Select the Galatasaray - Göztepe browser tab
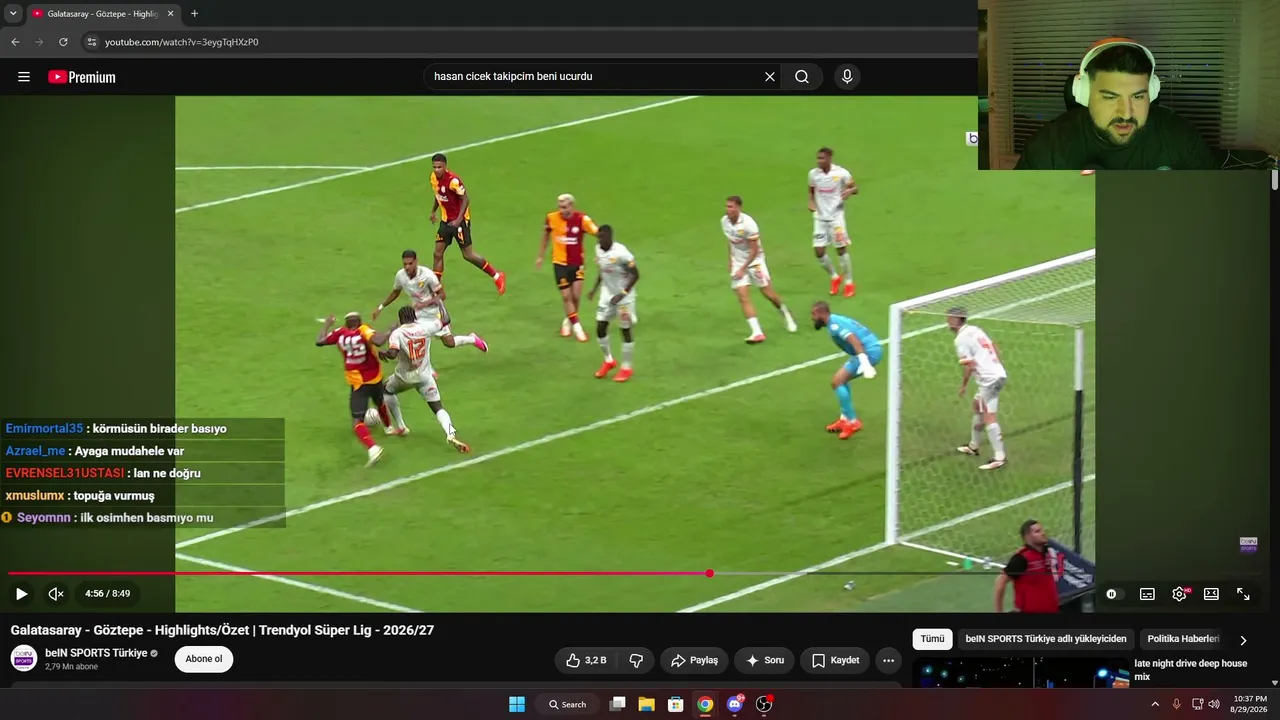Viewport: 1280px width, 720px height. click(x=103, y=14)
